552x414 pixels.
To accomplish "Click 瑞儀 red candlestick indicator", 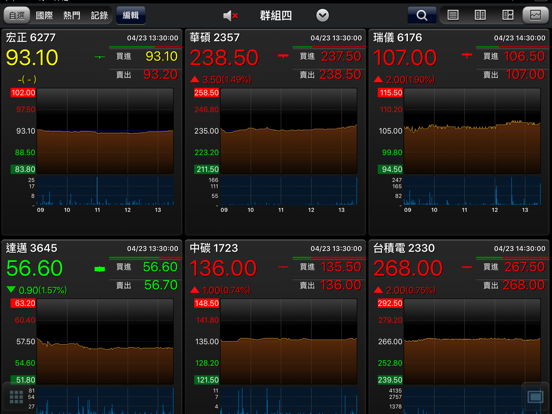I will tap(466, 55).
